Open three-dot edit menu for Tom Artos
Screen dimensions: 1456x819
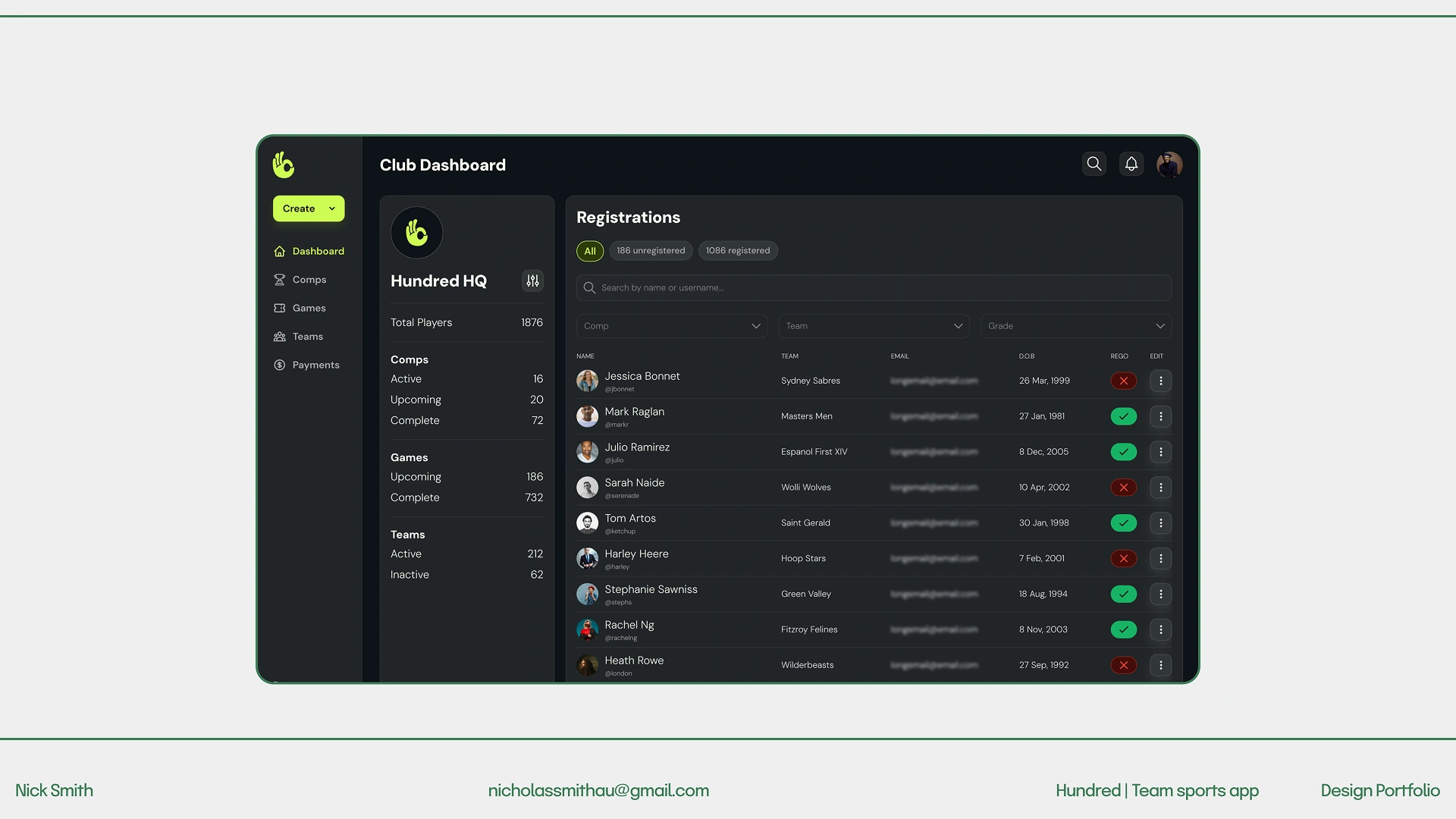click(x=1160, y=523)
